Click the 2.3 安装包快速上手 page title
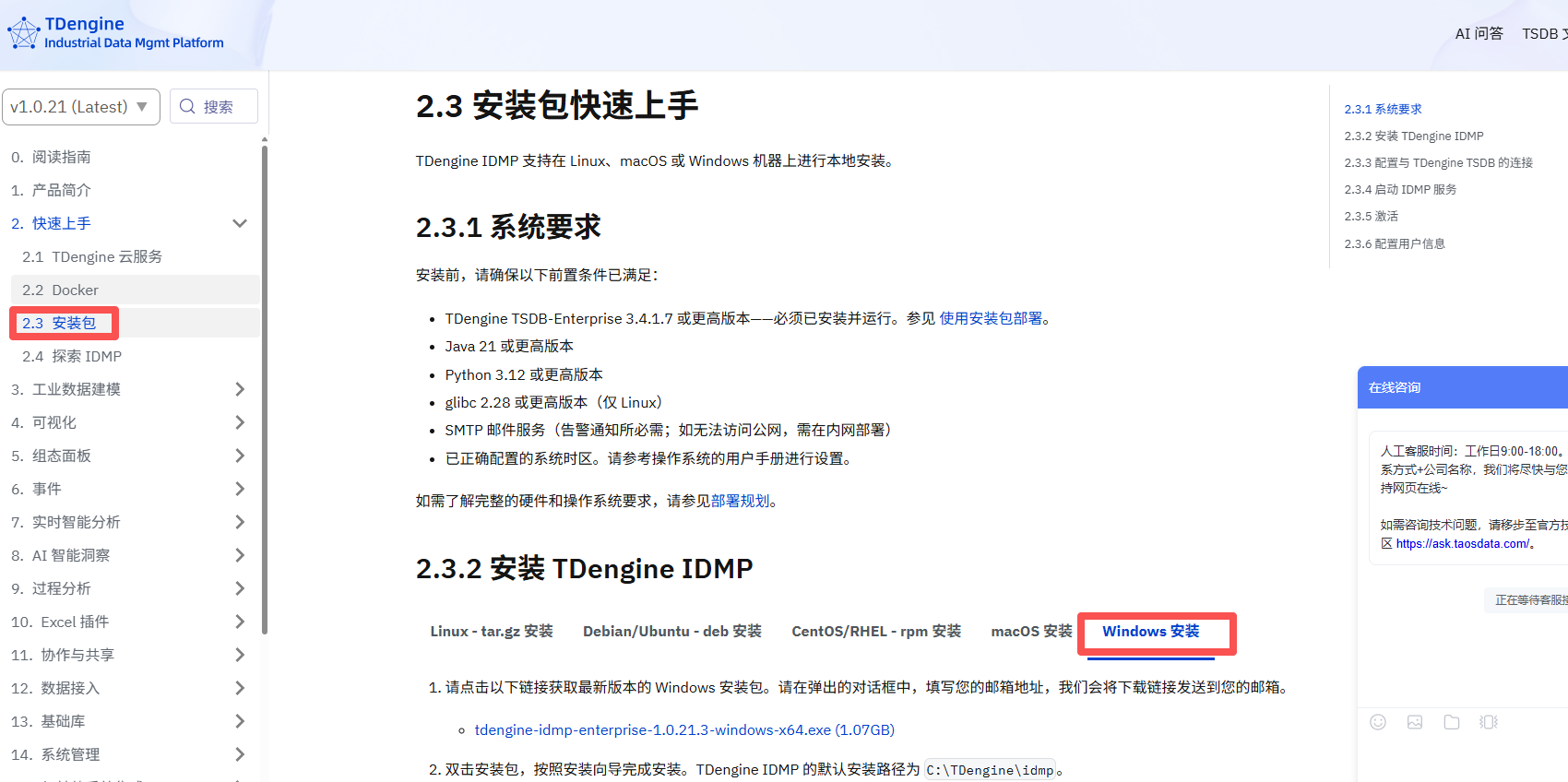The height and width of the screenshot is (782, 1568). point(557,106)
